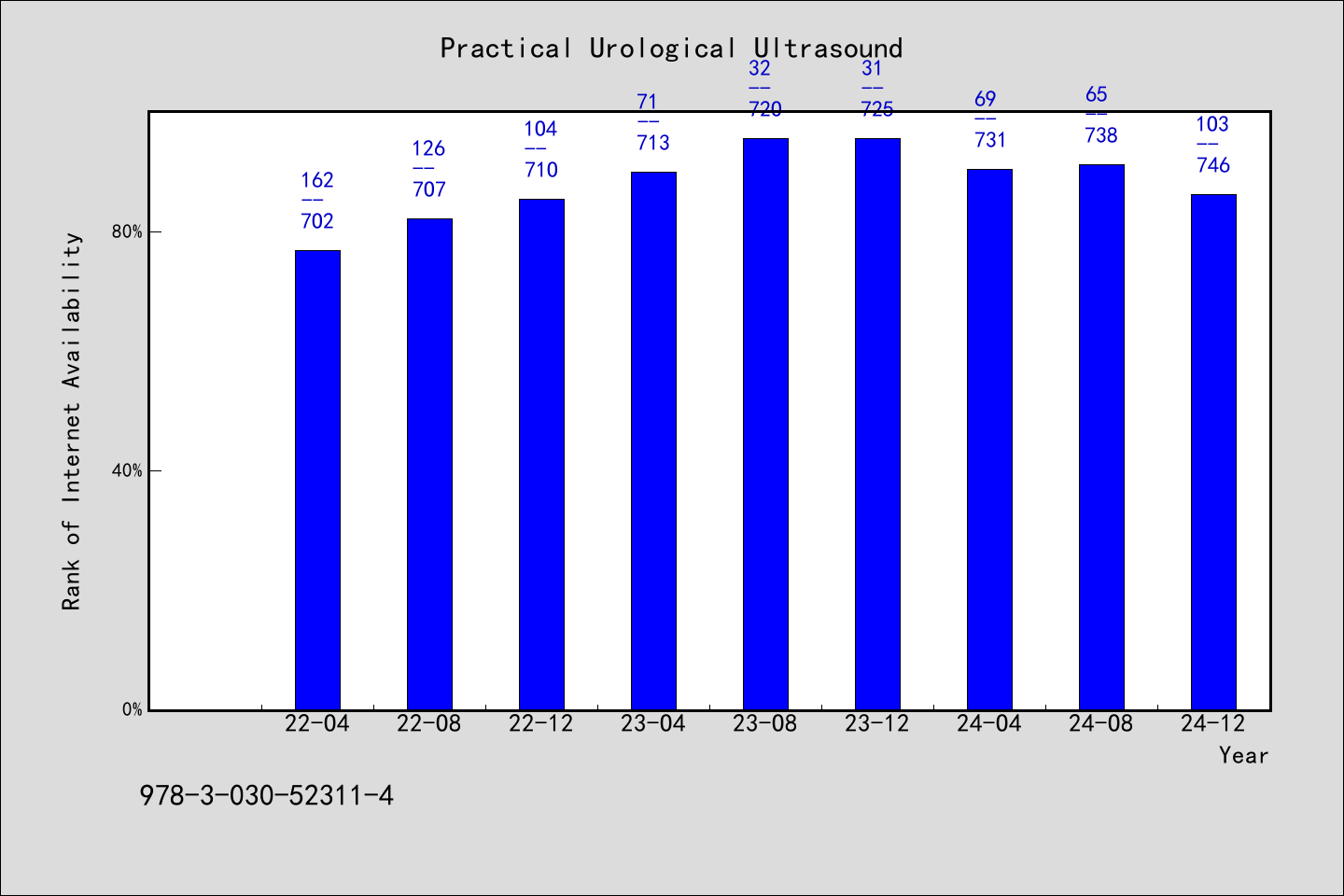Screen dimensions: 1344x896
Task: Select the bar for 23-04
Action: tap(653, 441)
